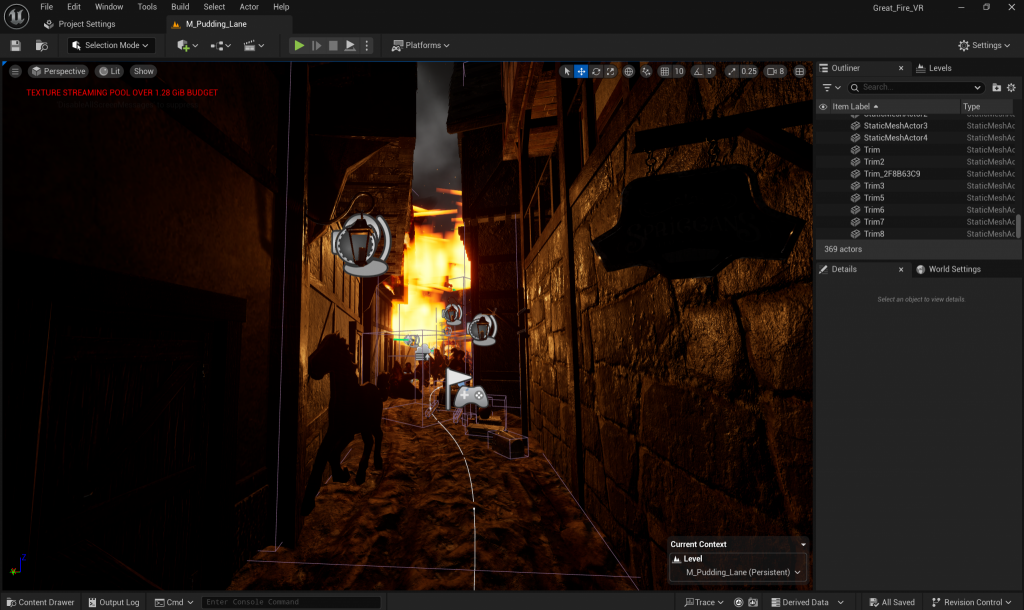Toggle grid snapping icon
The height and width of the screenshot is (610, 1024).
665,71
